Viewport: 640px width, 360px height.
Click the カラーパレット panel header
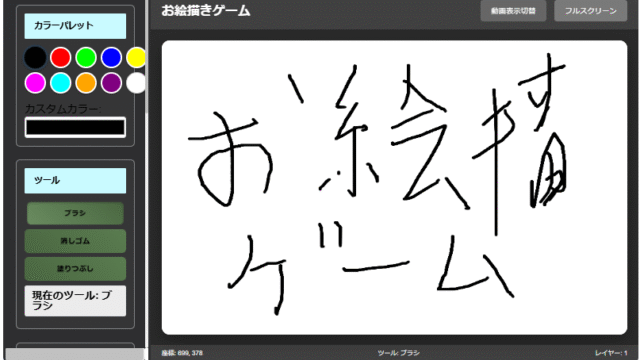coord(75,26)
